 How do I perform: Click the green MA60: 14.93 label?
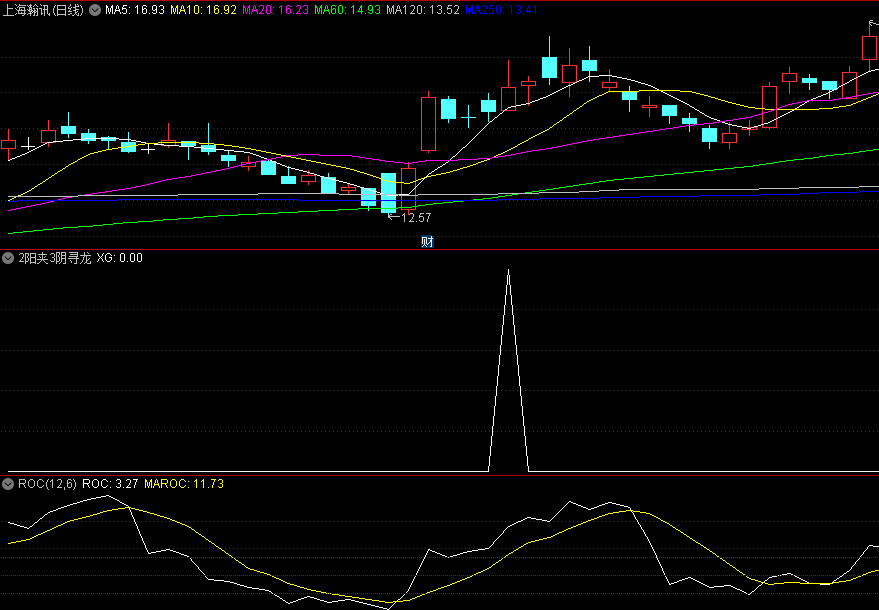coord(348,10)
